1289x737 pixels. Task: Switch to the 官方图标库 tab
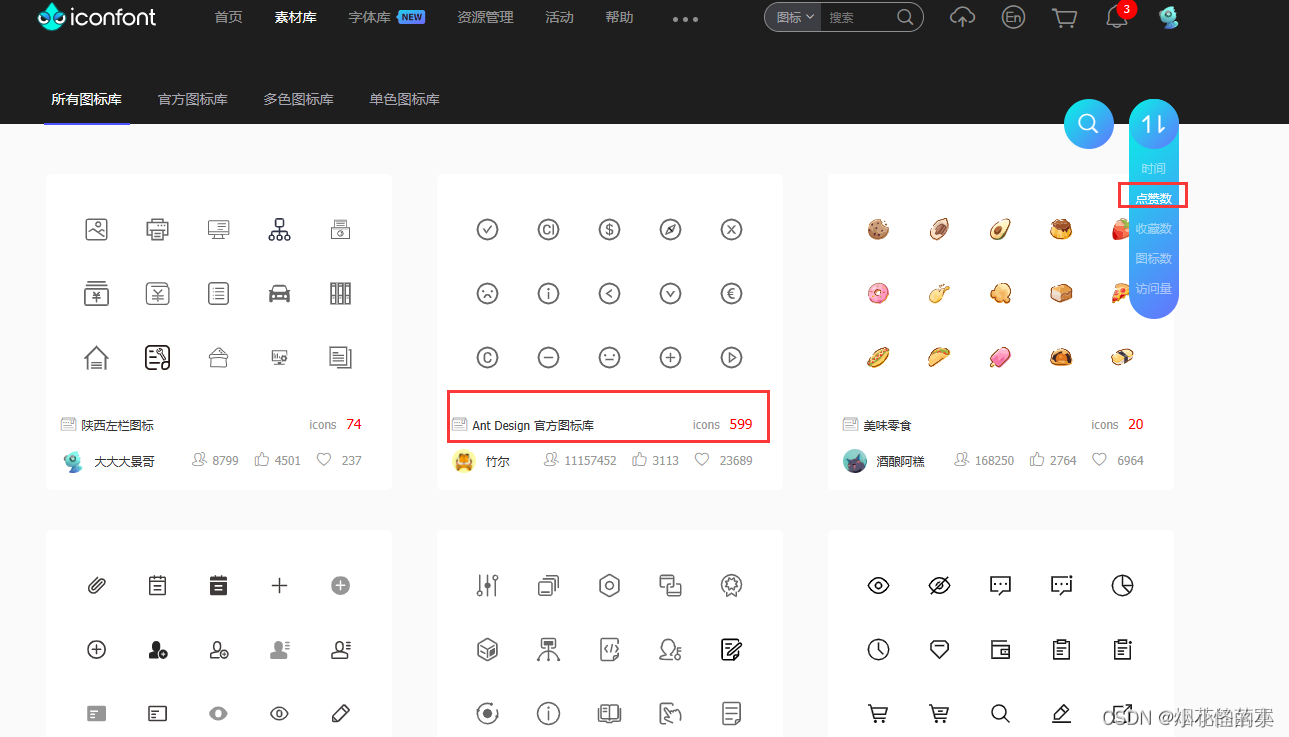[192, 99]
